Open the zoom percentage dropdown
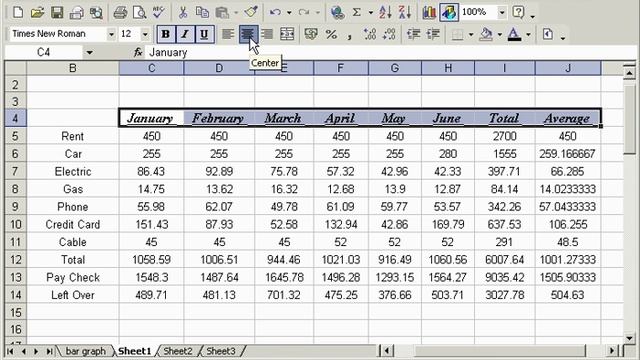The height and width of the screenshot is (360, 640). click(502, 13)
